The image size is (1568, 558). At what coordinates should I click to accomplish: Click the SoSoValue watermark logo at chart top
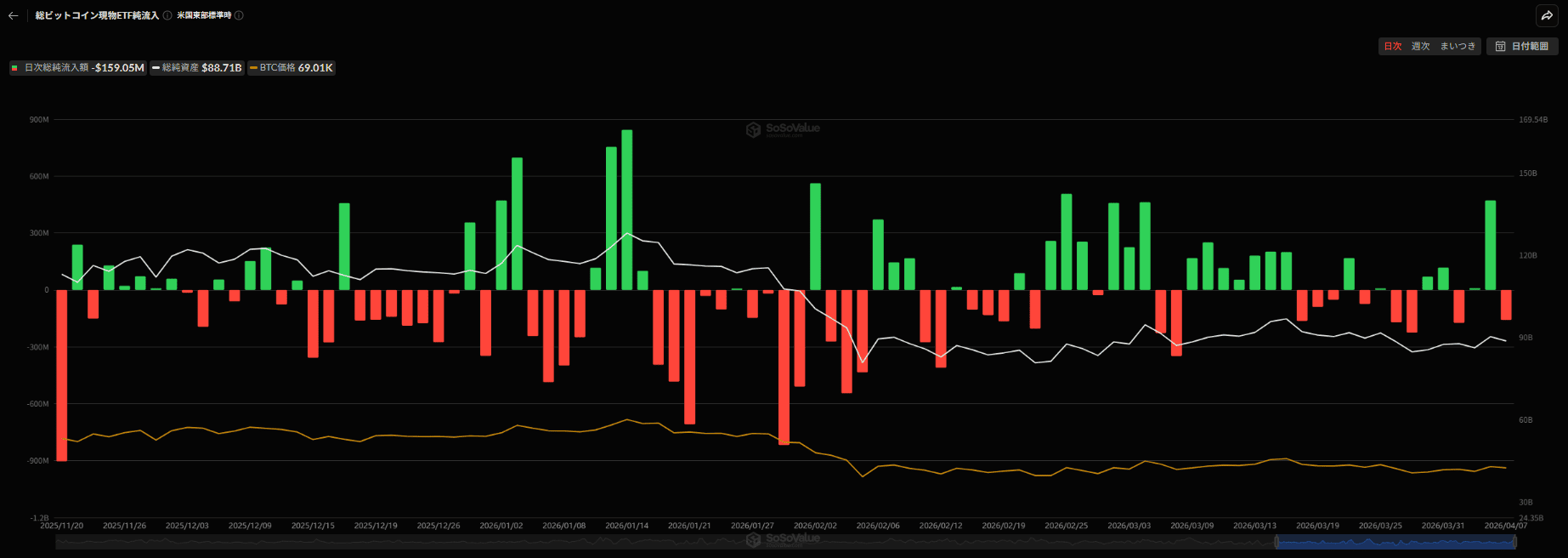(783, 128)
